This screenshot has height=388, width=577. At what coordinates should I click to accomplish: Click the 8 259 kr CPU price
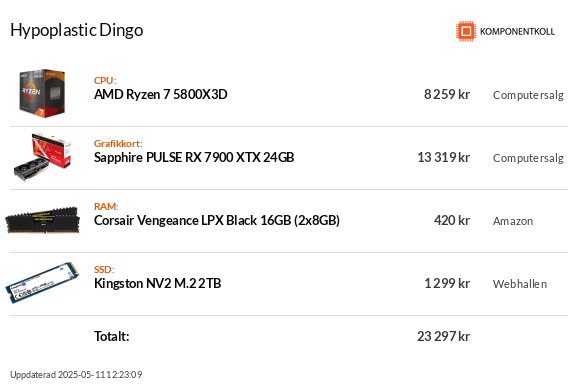tap(447, 95)
